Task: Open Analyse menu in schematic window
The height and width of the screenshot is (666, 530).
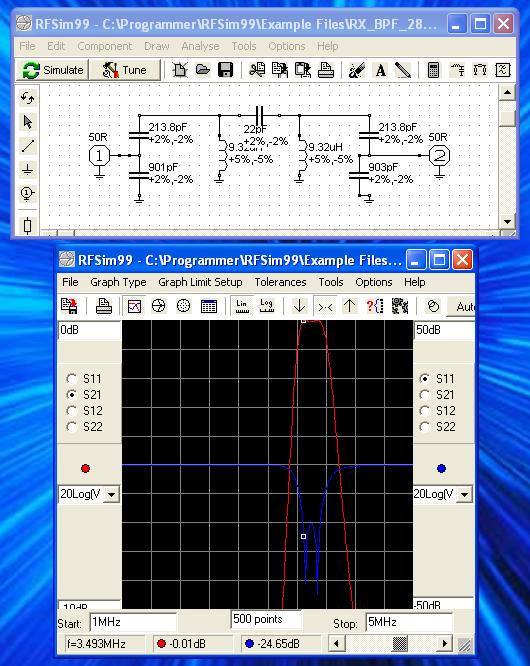Action: tap(200, 46)
